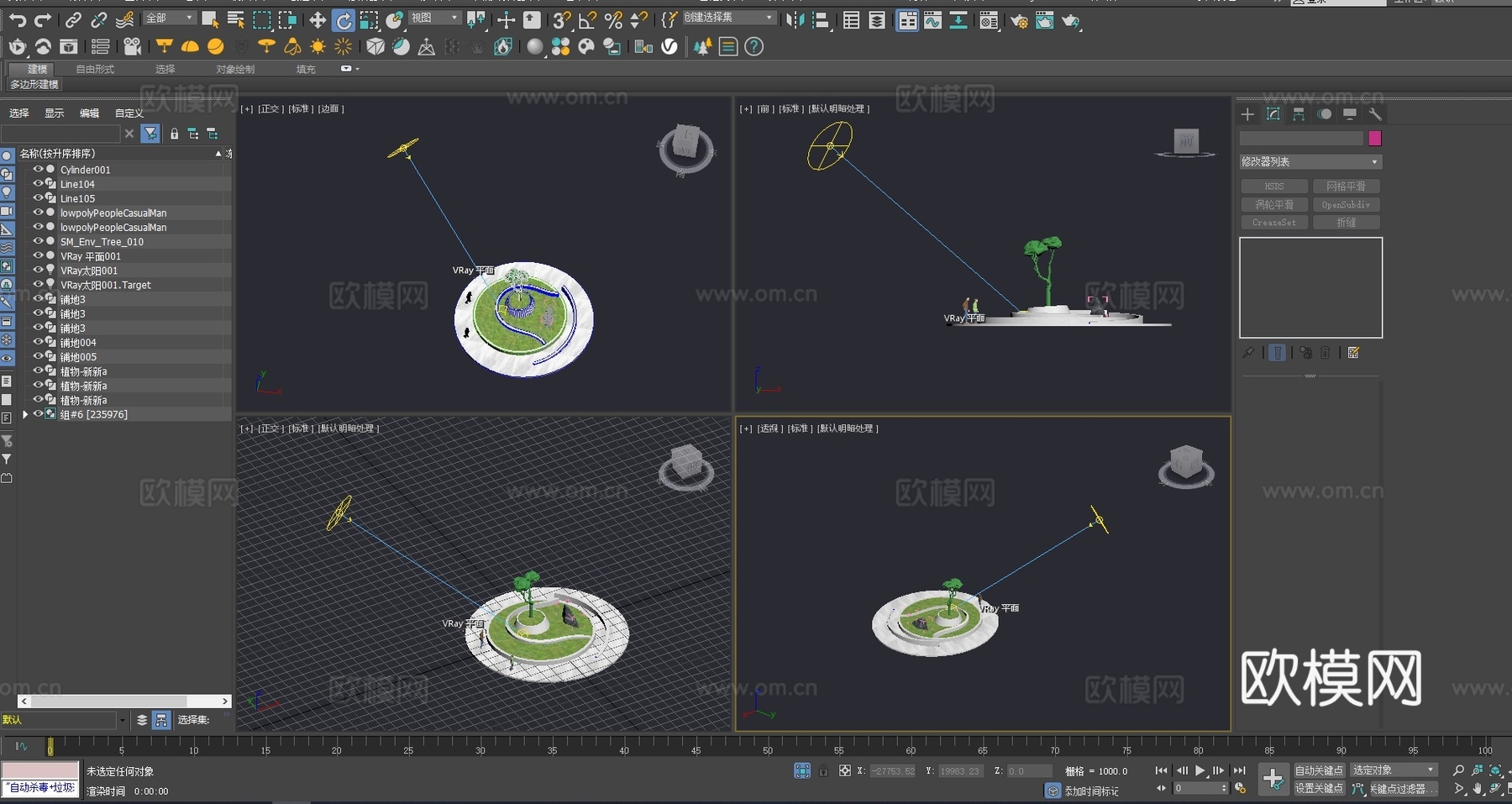
Task: Toggle the Percent Snap icon
Action: pyautogui.click(x=614, y=20)
